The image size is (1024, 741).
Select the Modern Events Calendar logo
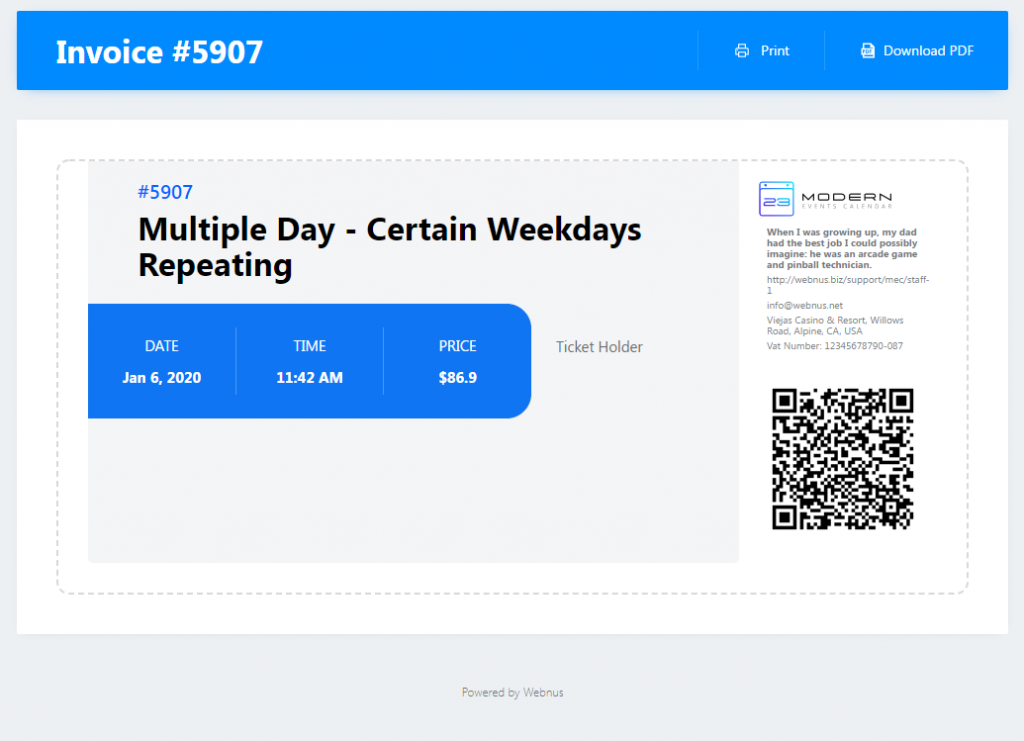[x=825, y=198]
